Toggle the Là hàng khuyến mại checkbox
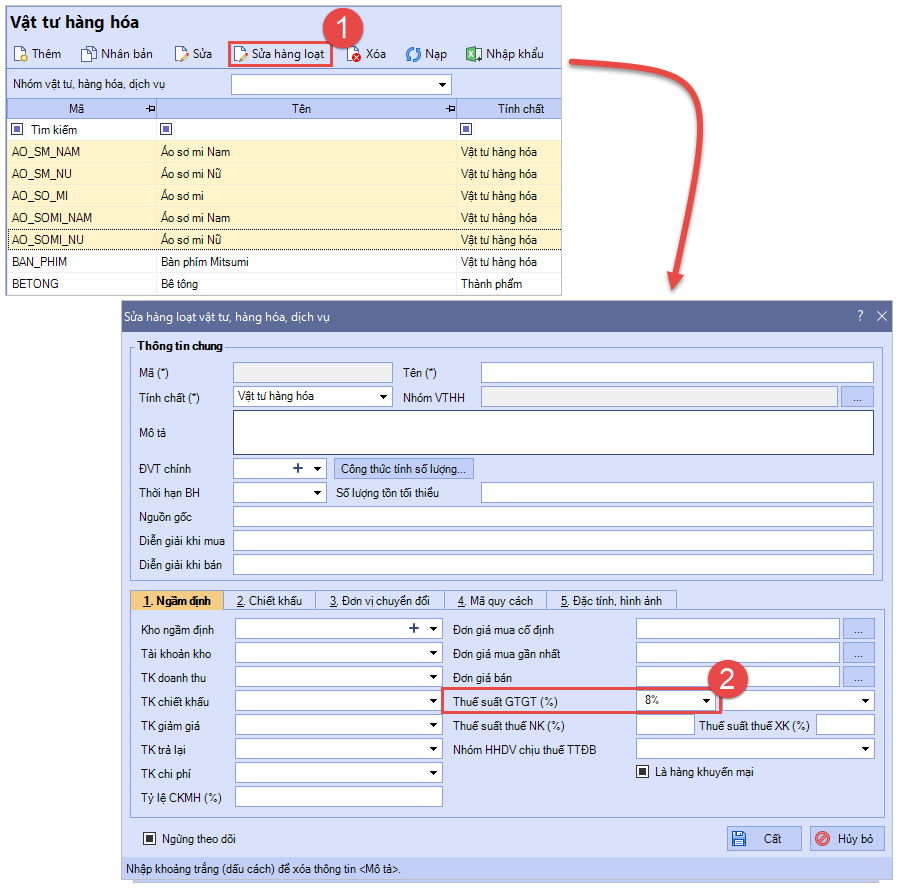This screenshot has height=888, width=899. [644, 771]
